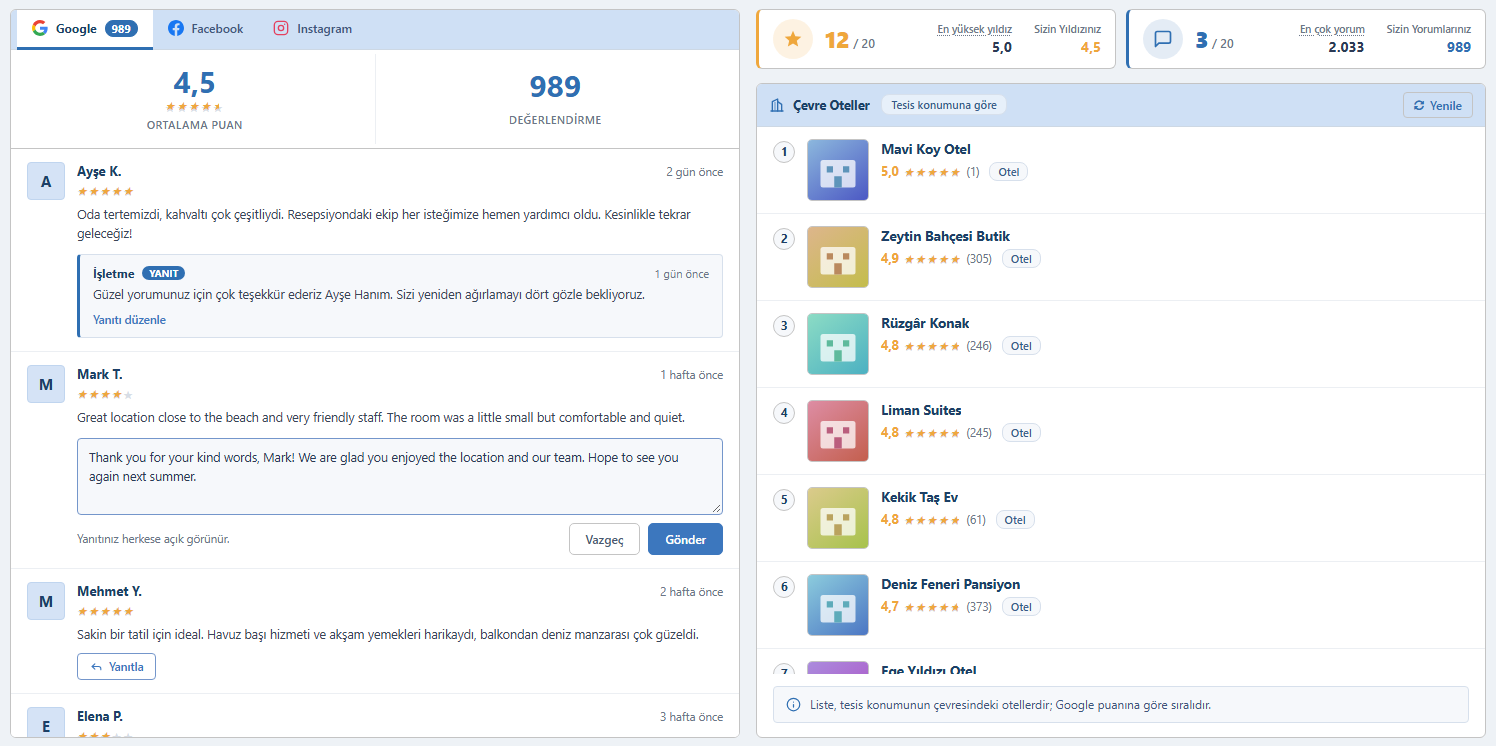Click the star rating of Mark T.
Screen dimensions: 1496x746
(x=105, y=395)
